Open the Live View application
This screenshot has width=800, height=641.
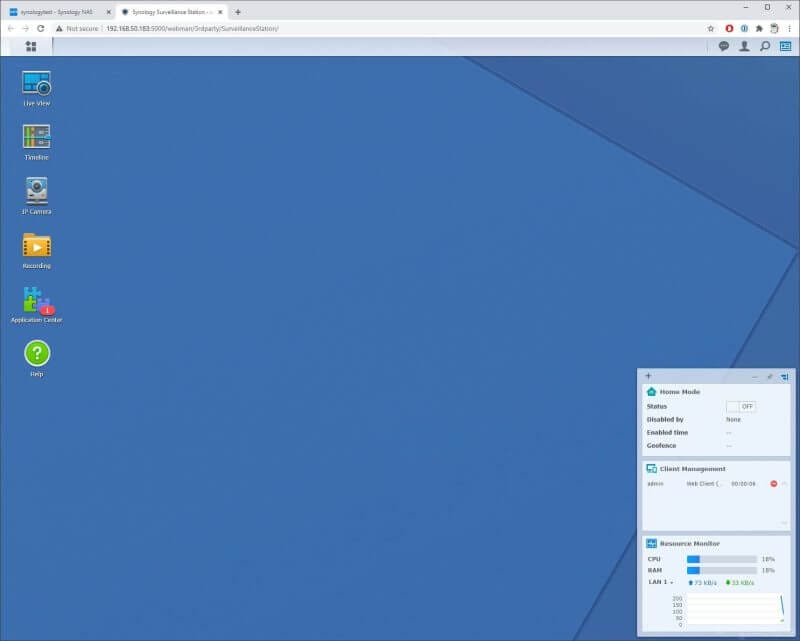pos(37,84)
